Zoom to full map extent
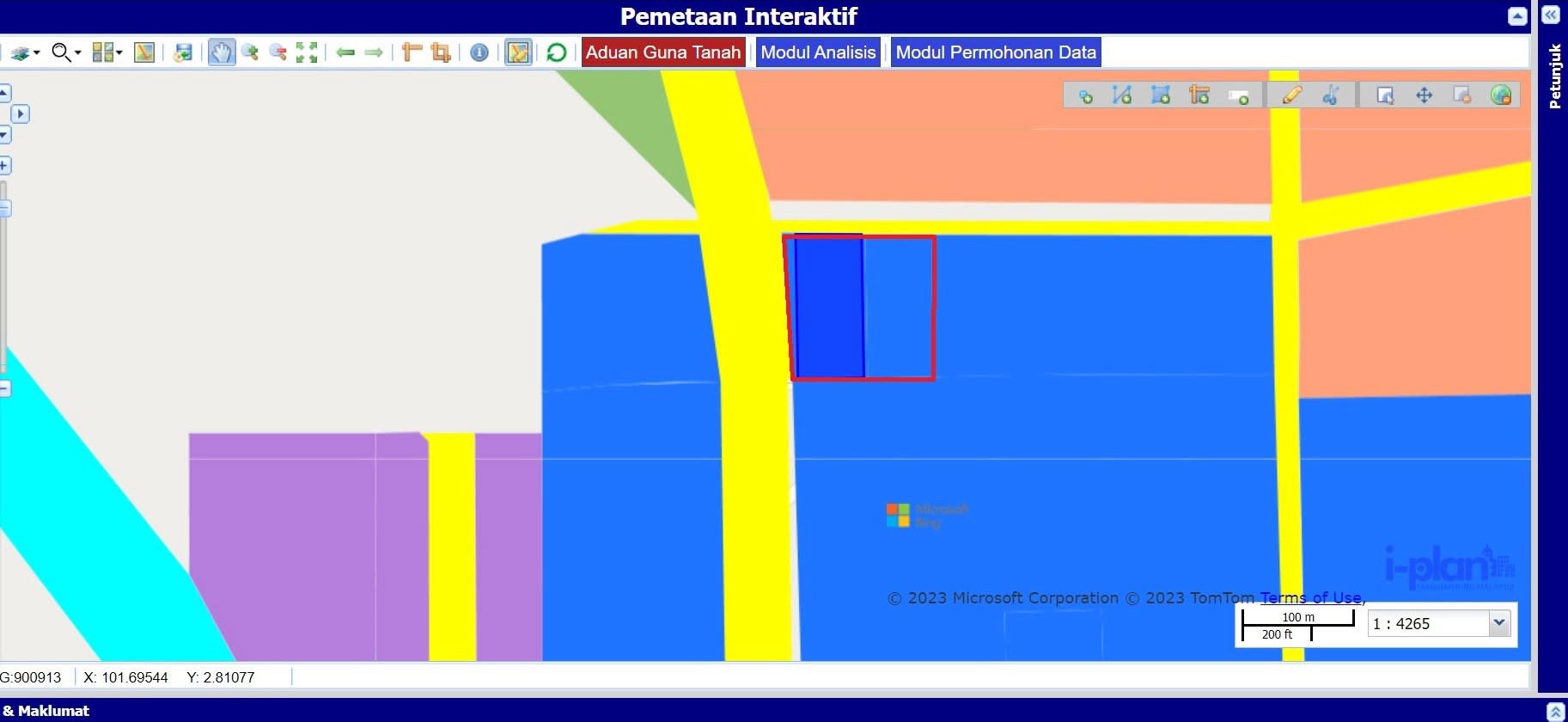The height and width of the screenshot is (722, 1568). pos(307,52)
